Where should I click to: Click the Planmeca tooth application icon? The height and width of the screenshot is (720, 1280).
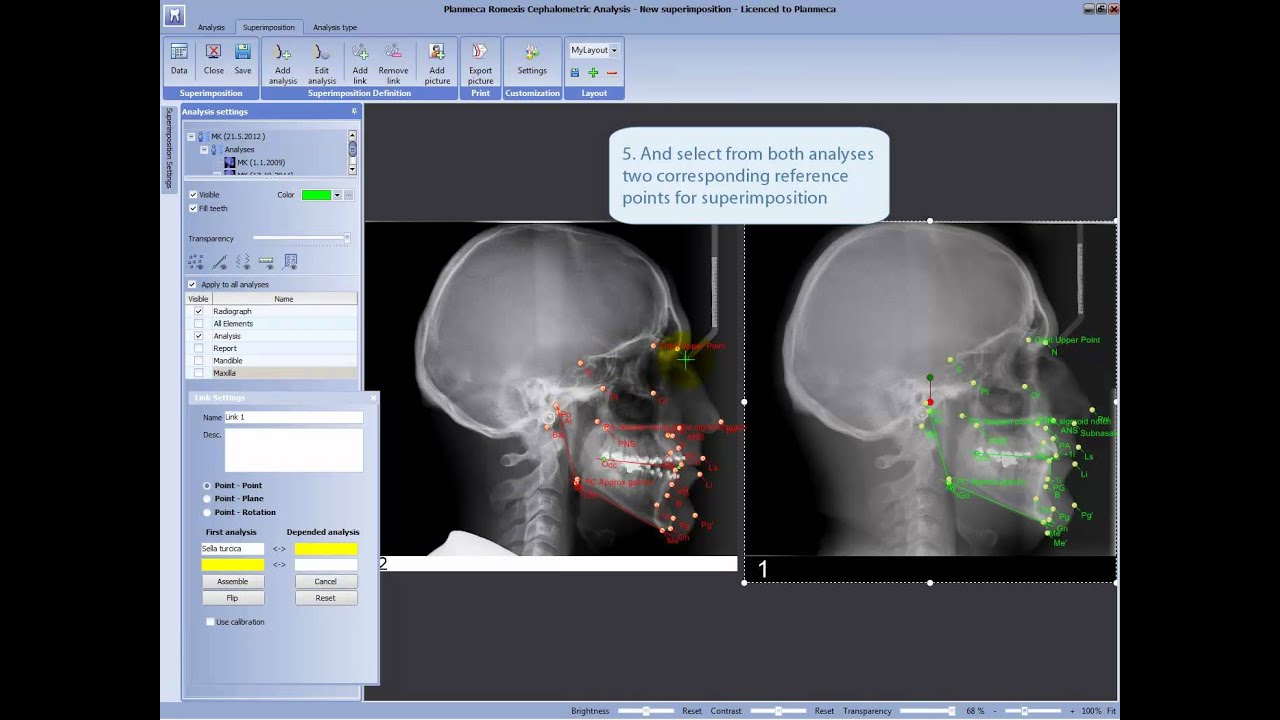(175, 14)
